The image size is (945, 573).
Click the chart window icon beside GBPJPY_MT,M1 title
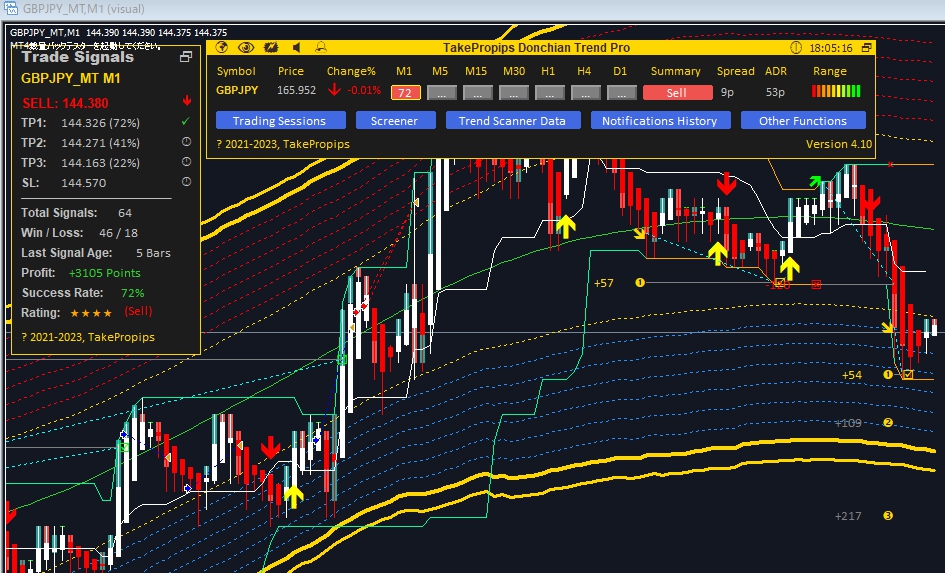(10, 8)
